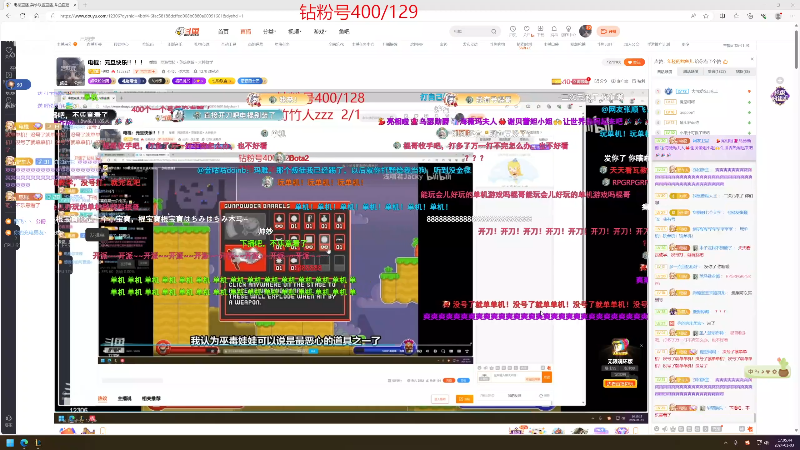Screen dimensions: 800x450
Task: Close the contribution ranking panel with X
Action: point(752,61)
